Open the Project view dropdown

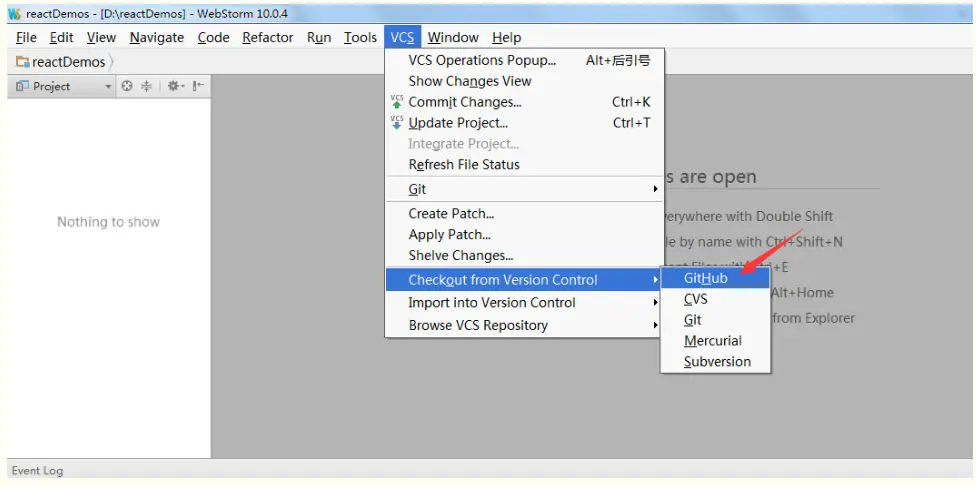[108, 87]
